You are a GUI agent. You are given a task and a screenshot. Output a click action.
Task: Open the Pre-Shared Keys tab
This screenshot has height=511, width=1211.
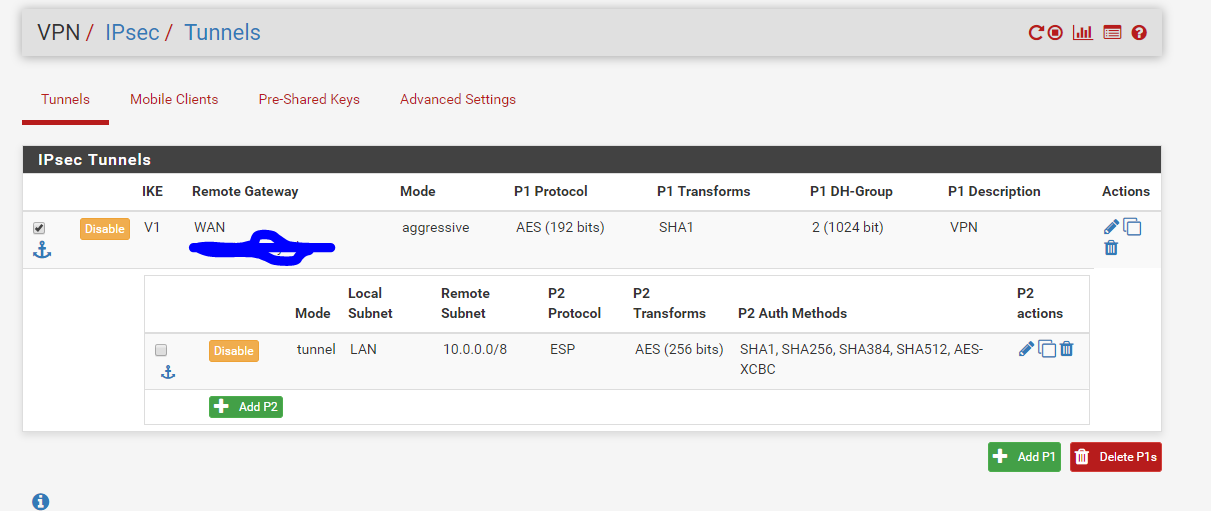click(x=309, y=99)
